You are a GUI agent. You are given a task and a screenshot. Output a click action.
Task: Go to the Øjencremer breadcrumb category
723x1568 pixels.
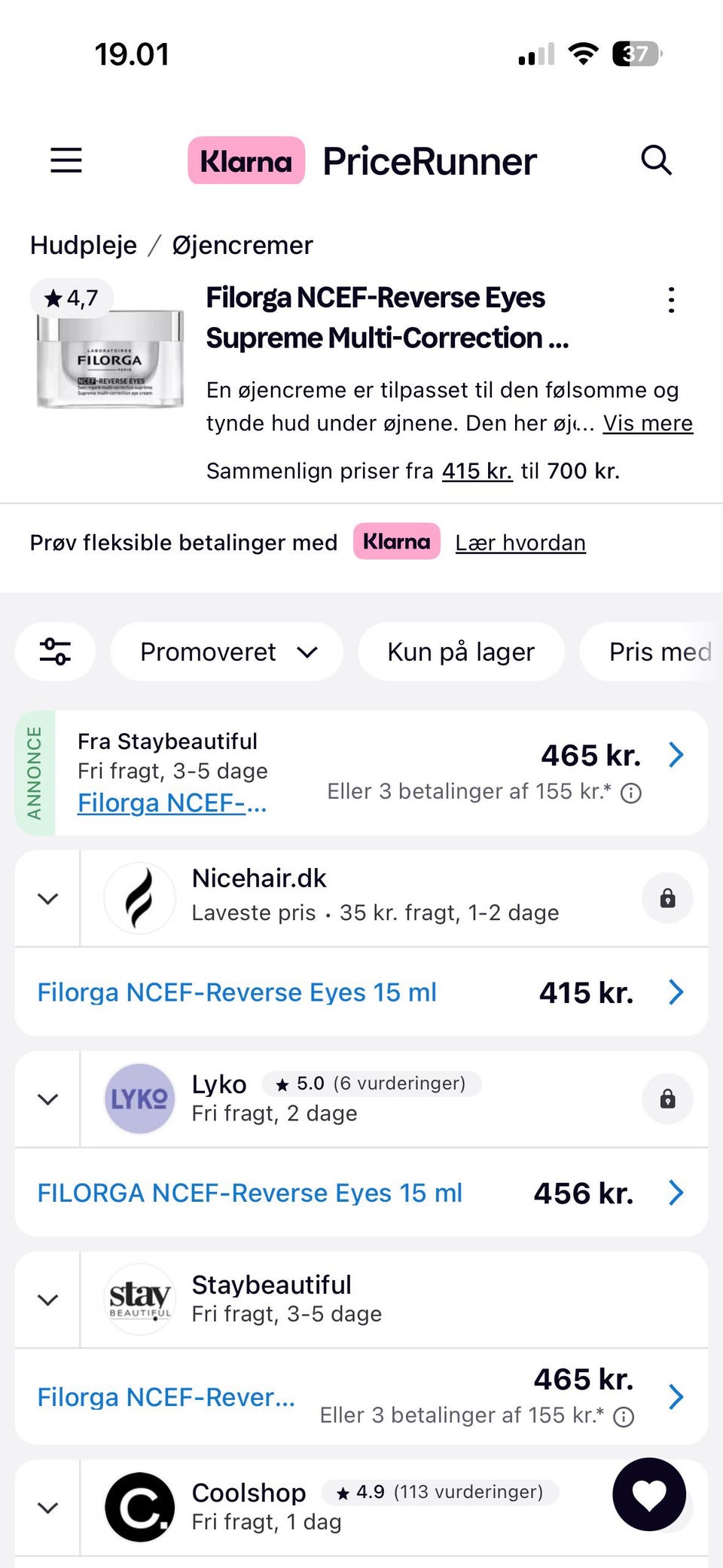[x=243, y=246]
